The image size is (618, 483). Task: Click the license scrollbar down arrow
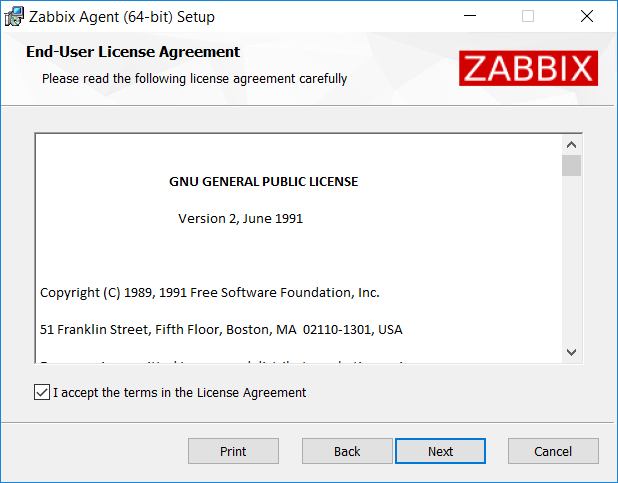tap(571, 352)
